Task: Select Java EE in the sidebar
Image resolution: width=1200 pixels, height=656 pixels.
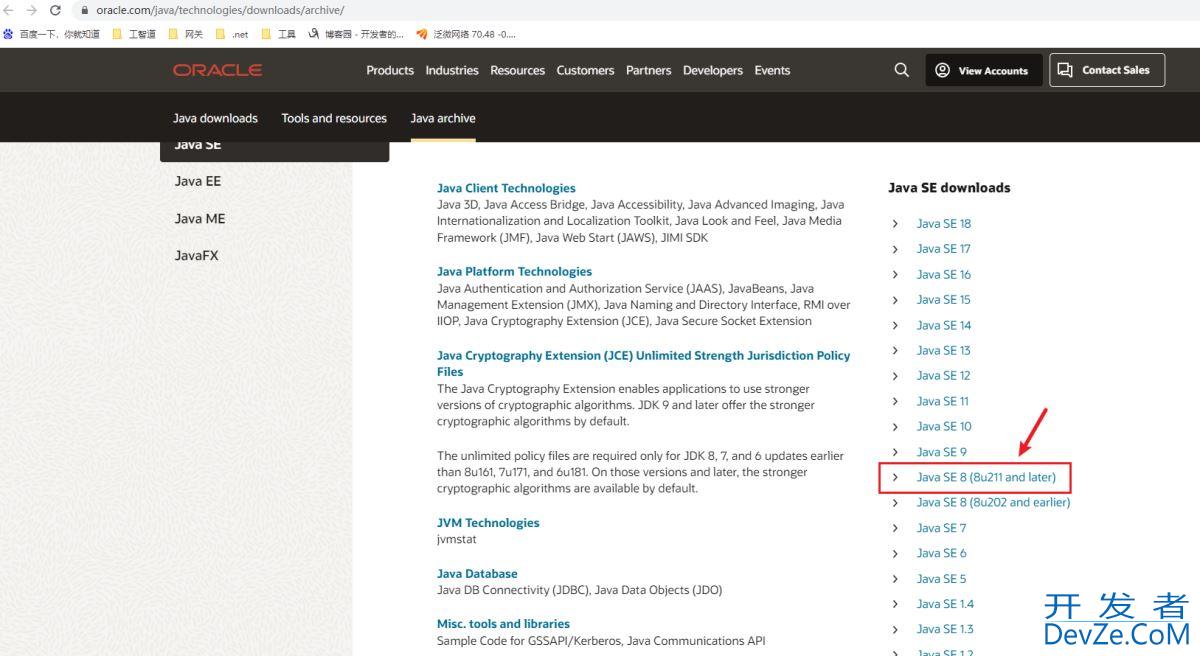Action: 198,181
